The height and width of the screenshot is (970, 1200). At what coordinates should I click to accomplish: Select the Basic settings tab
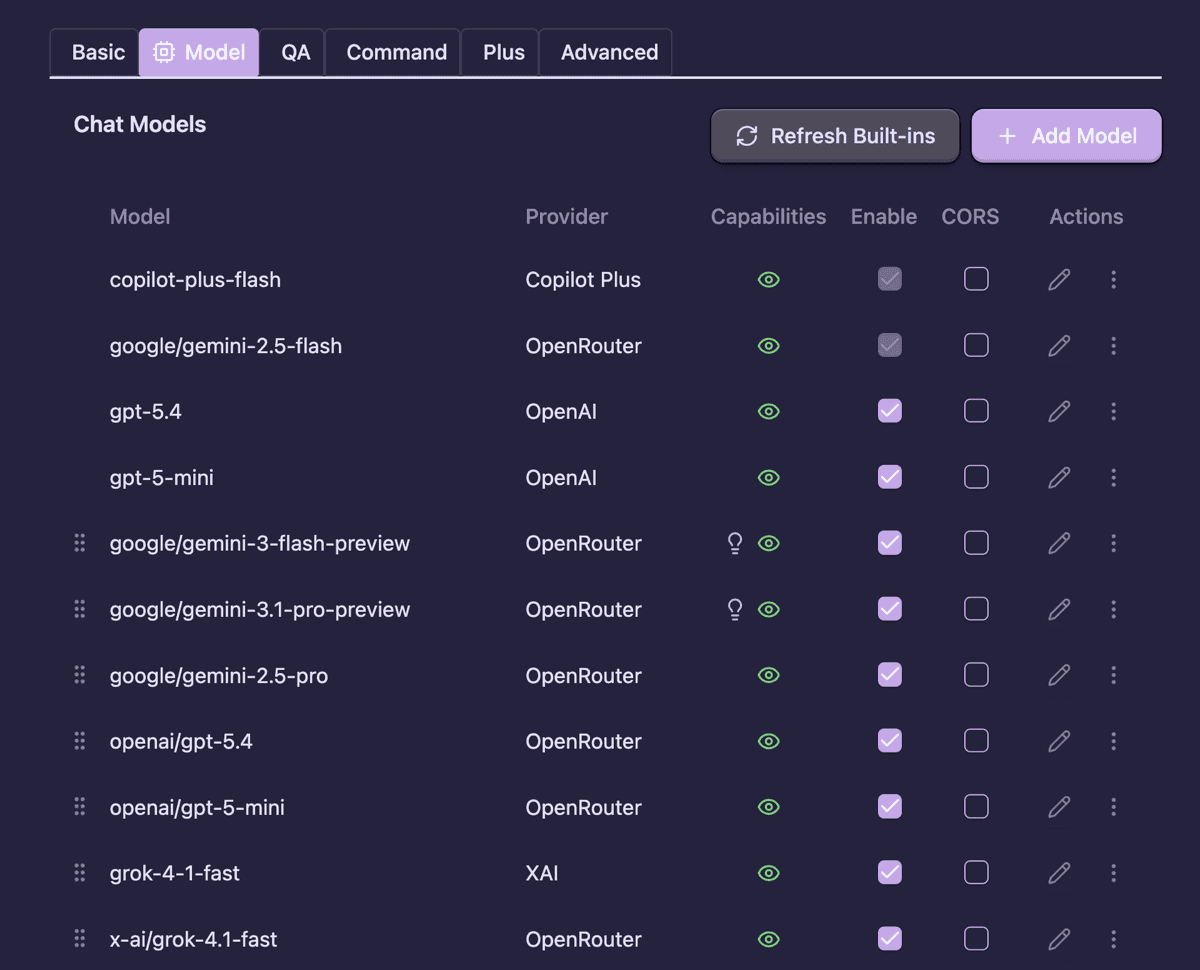pyautogui.click(x=95, y=52)
